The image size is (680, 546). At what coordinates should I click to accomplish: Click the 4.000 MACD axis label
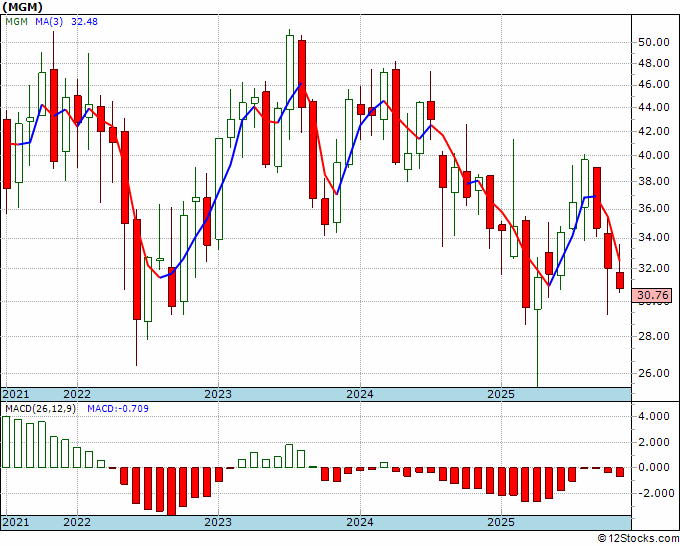[x=656, y=416]
